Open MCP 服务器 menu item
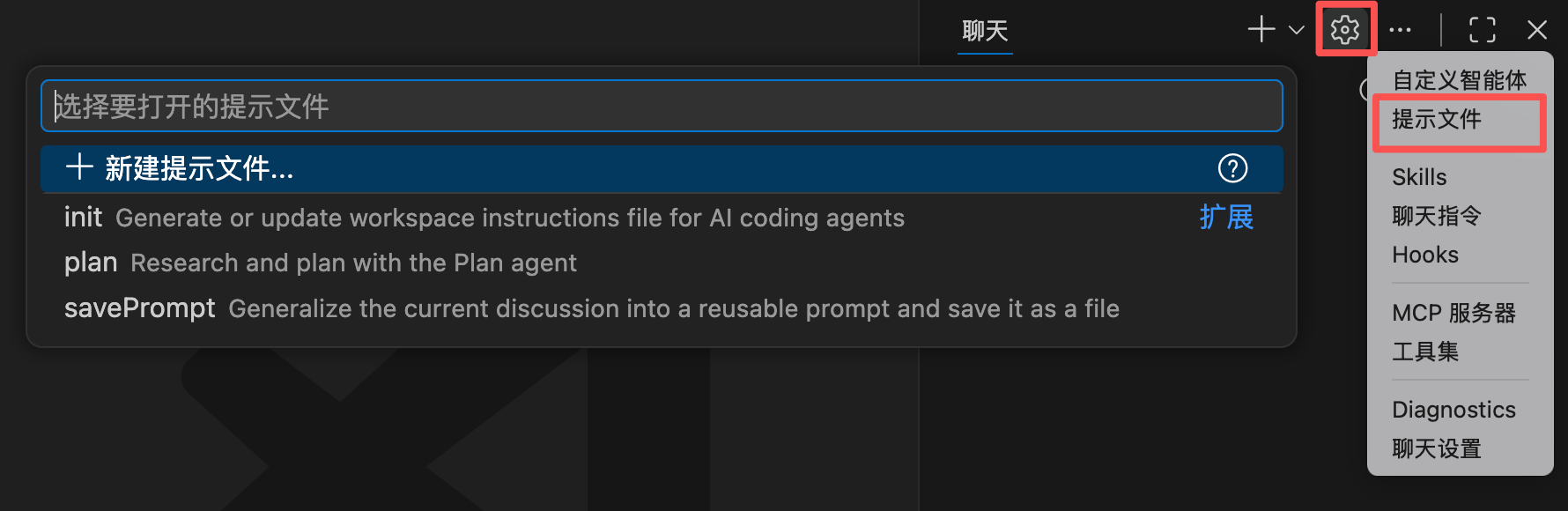 click(1453, 313)
